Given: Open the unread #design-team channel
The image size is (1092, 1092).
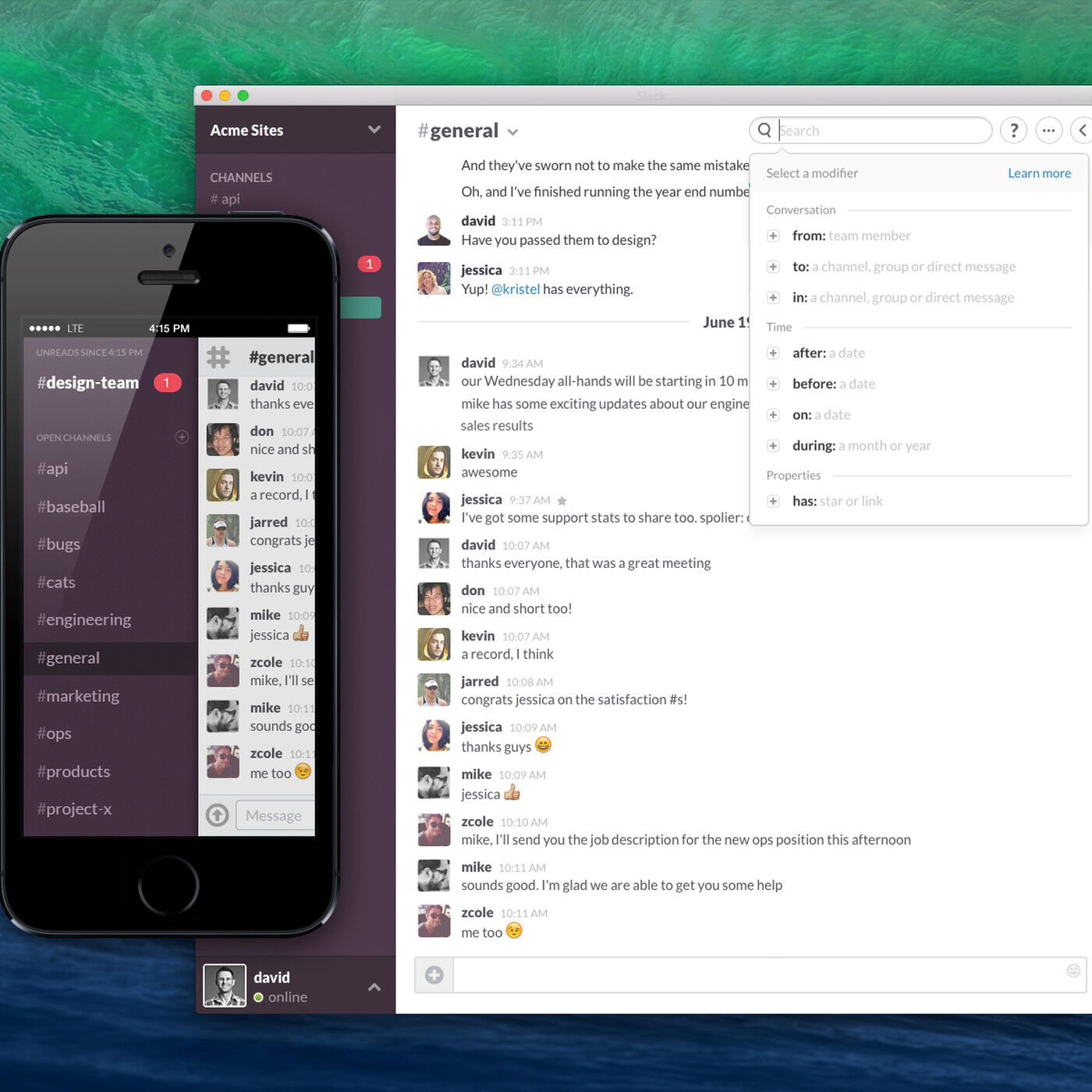Looking at the screenshot, I should 87,382.
